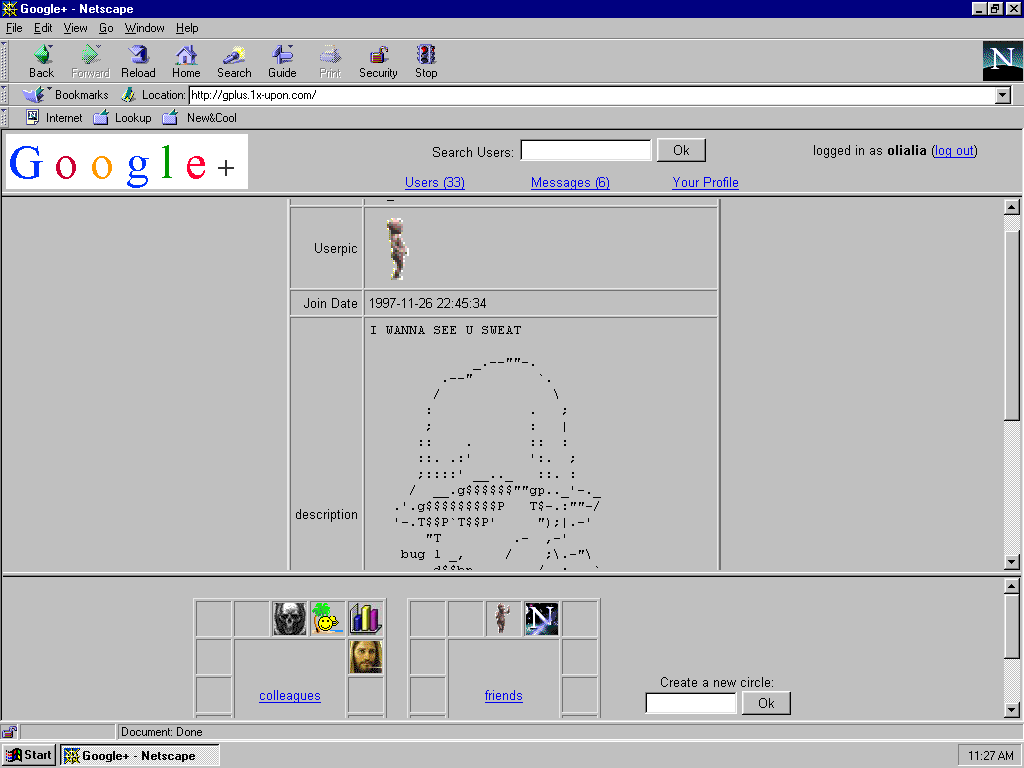
Task: Open the Users (33) link
Action: pos(434,182)
